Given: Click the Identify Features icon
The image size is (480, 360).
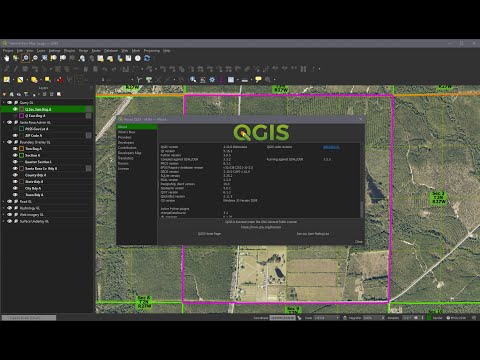Looking at the screenshot, I should pyautogui.click(x=193, y=80).
